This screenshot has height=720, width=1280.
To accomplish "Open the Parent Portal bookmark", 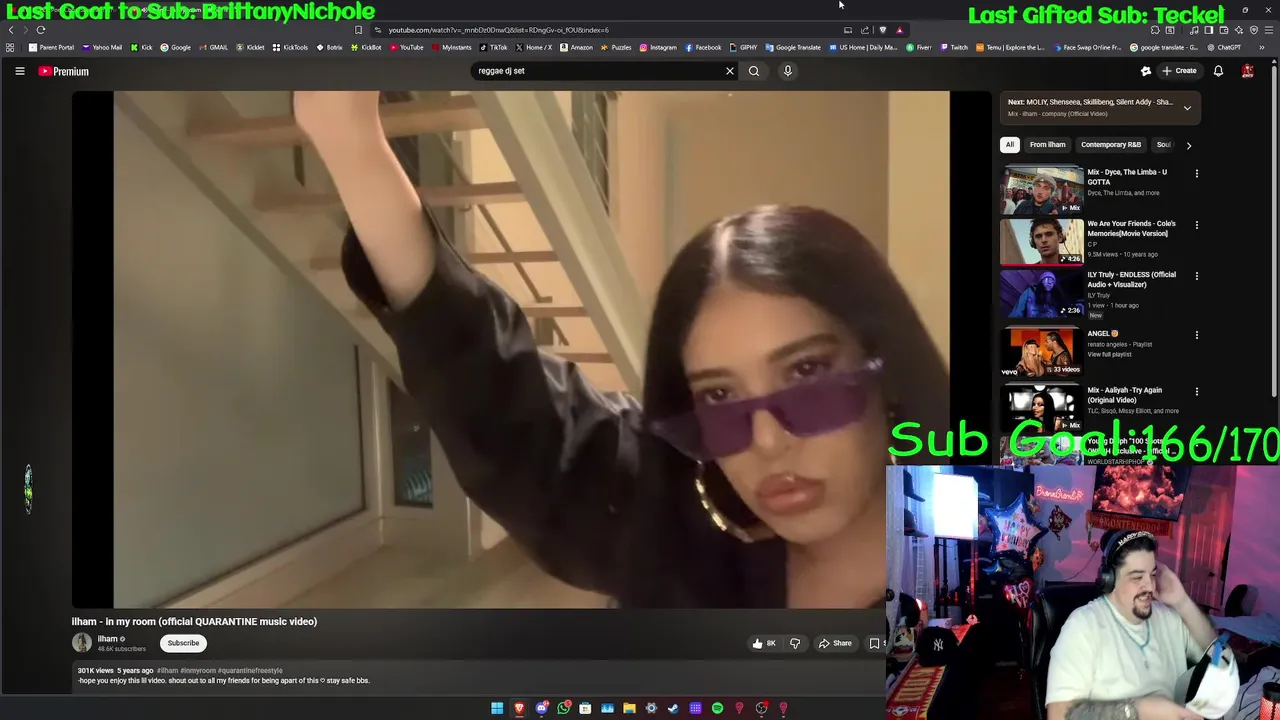I will tap(51, 47).
